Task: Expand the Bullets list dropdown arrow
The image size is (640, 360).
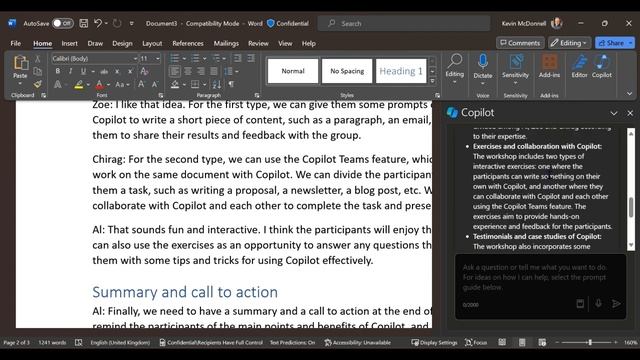Action: tap(184, 59)
